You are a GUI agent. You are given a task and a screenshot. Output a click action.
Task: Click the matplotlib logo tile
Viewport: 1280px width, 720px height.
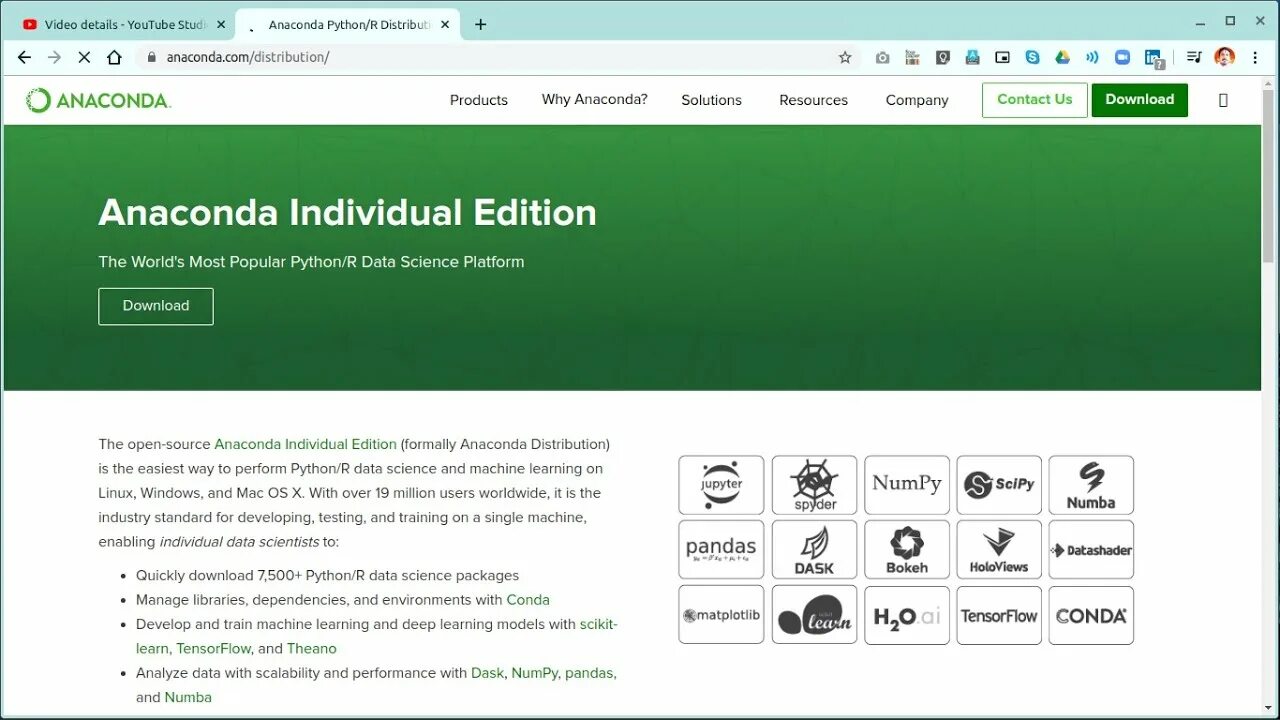pos(721,615)
